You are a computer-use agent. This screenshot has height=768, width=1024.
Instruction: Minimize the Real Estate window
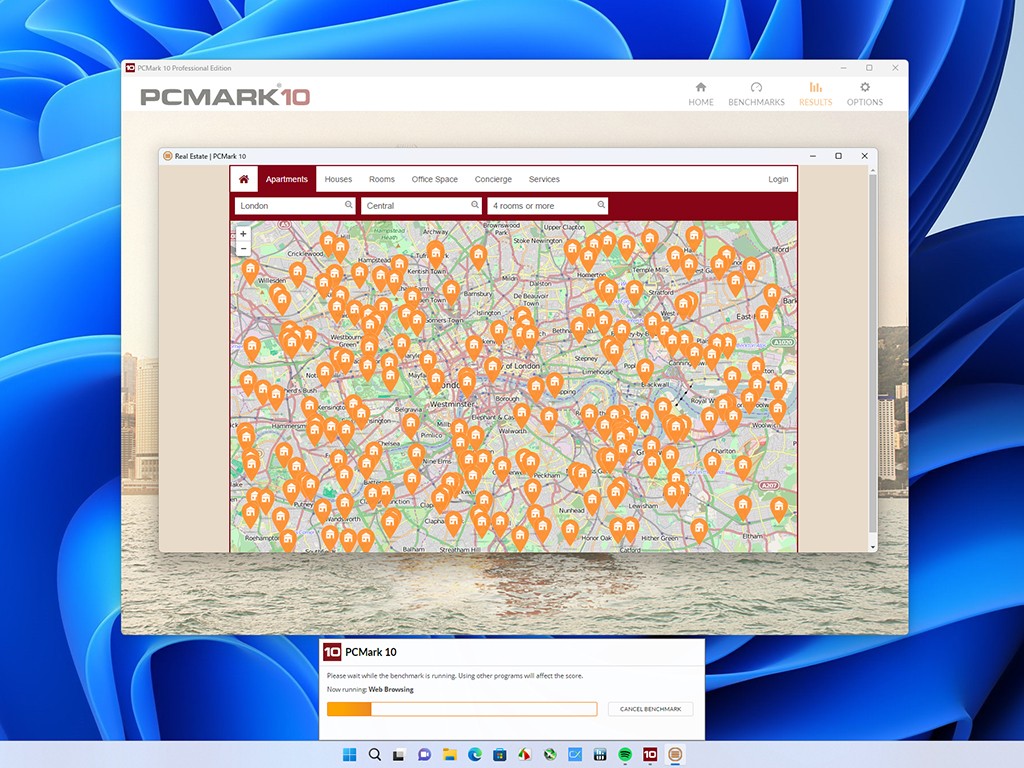[x=813, y=156]
